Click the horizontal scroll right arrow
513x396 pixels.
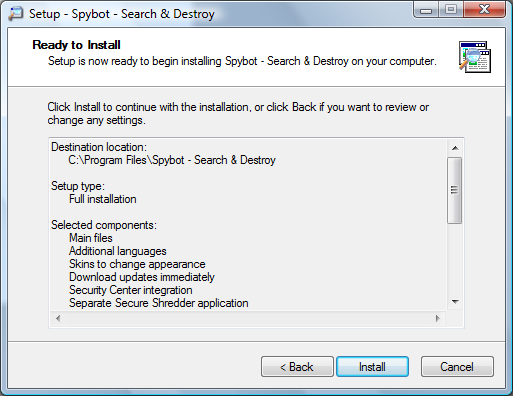coord(438,318)
